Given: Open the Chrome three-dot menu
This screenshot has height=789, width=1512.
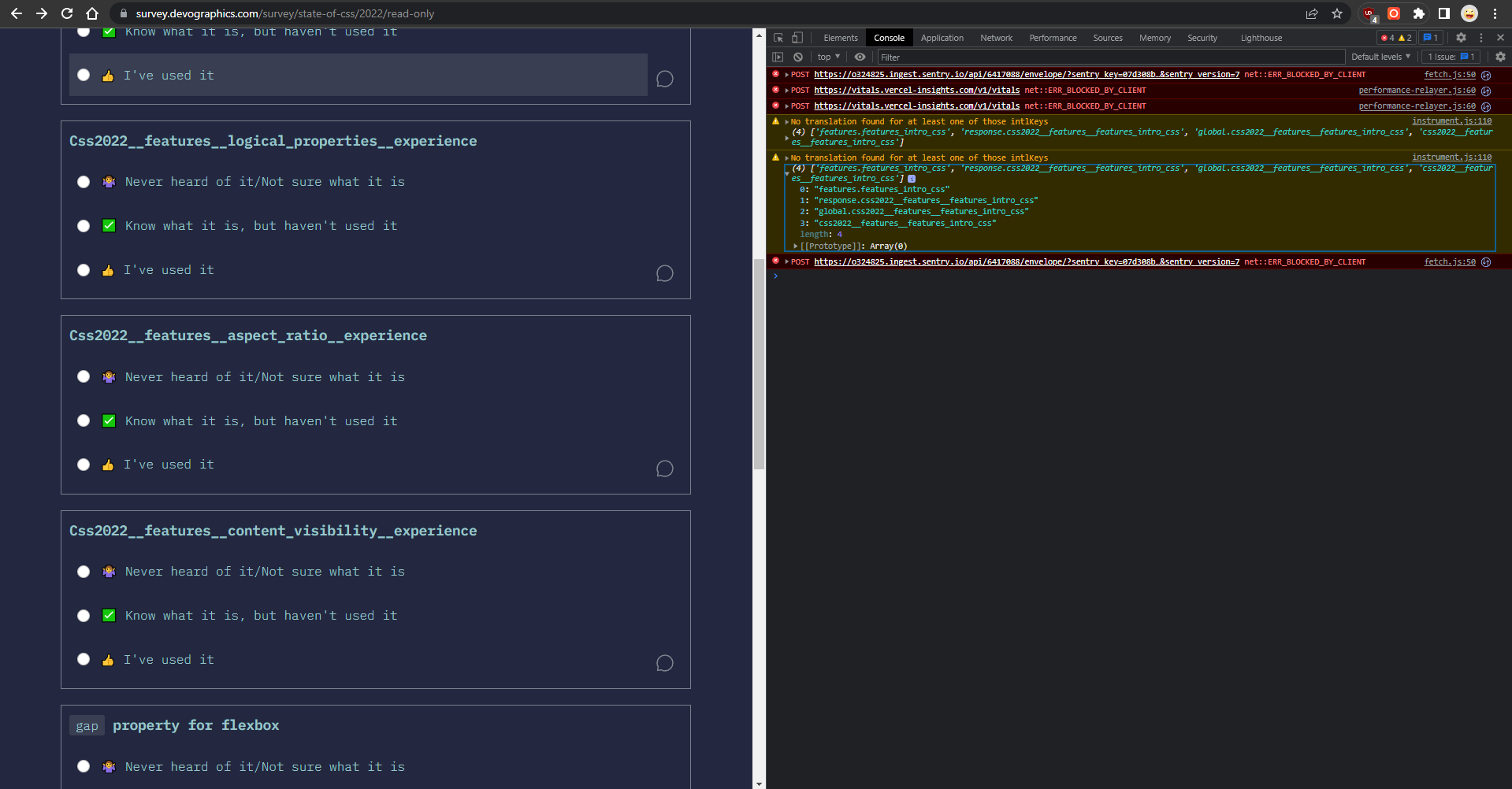Looking at the screenshot, I should pos(1495,13).
